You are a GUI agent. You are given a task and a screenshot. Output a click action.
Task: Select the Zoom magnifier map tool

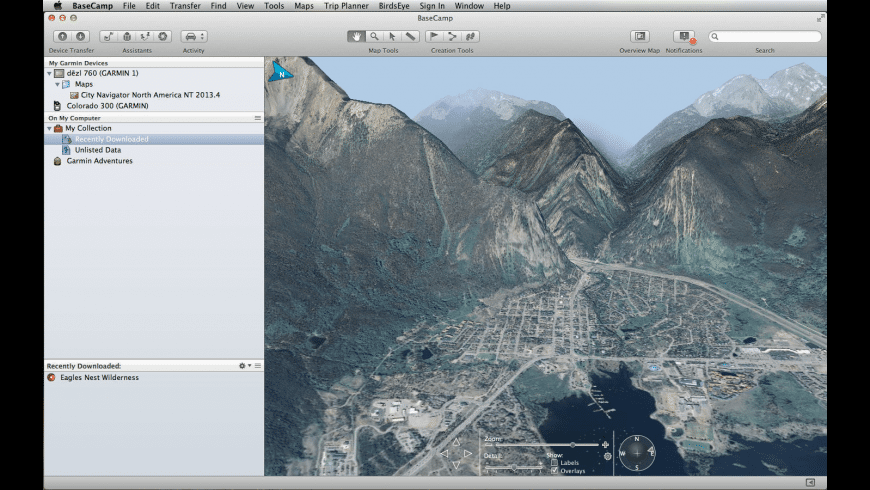[x=374, y=36]
